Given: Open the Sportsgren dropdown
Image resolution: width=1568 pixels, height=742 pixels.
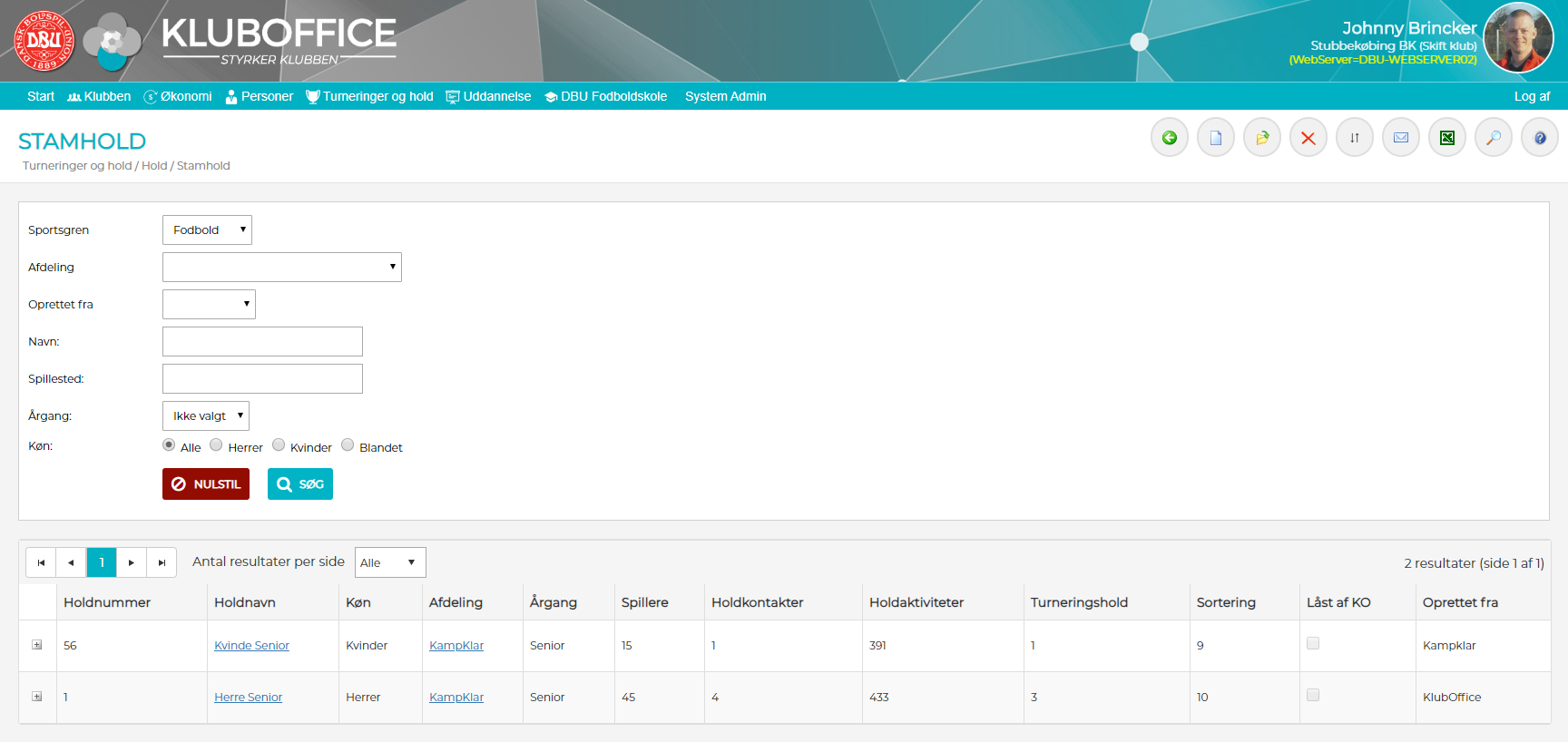Looking at the screenshot, I should click(207, 230).
